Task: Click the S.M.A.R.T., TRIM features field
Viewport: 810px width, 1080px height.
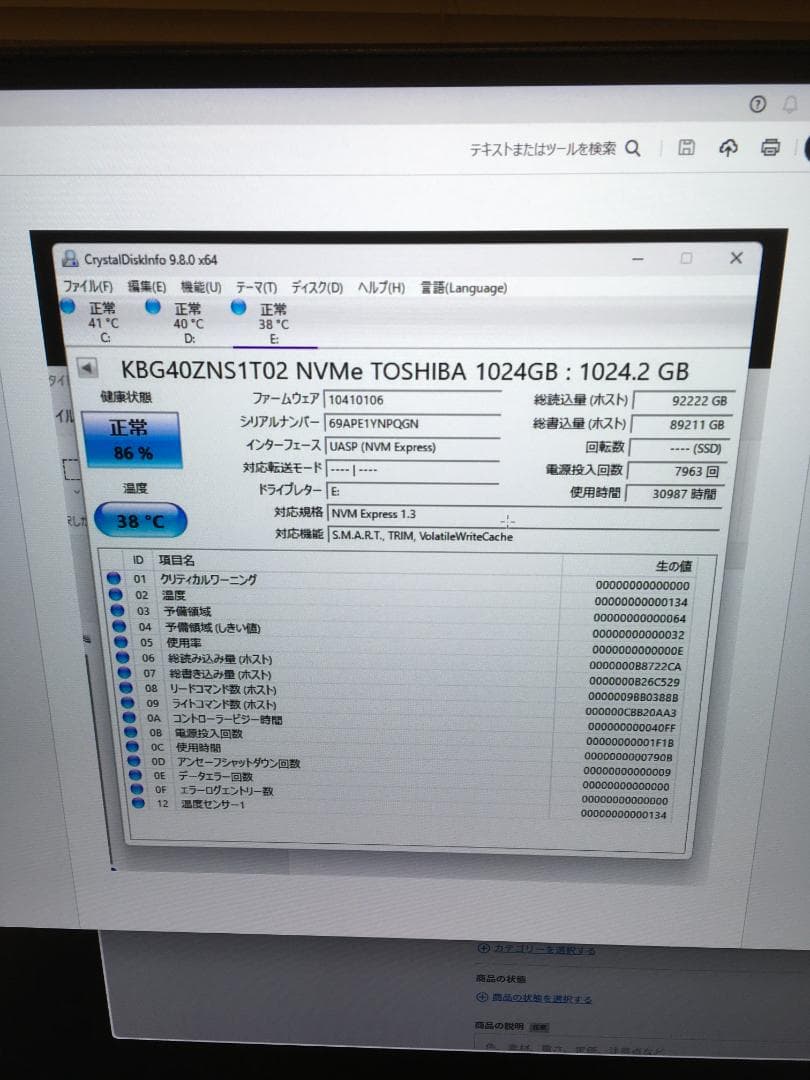Action: (523, 536)
